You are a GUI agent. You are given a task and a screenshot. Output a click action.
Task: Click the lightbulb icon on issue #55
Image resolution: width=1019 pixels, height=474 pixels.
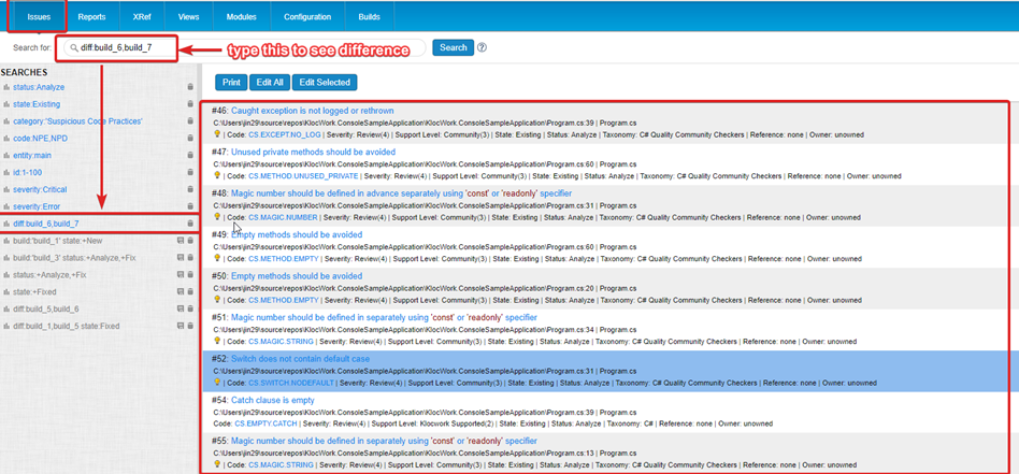(x=217, y=464)
